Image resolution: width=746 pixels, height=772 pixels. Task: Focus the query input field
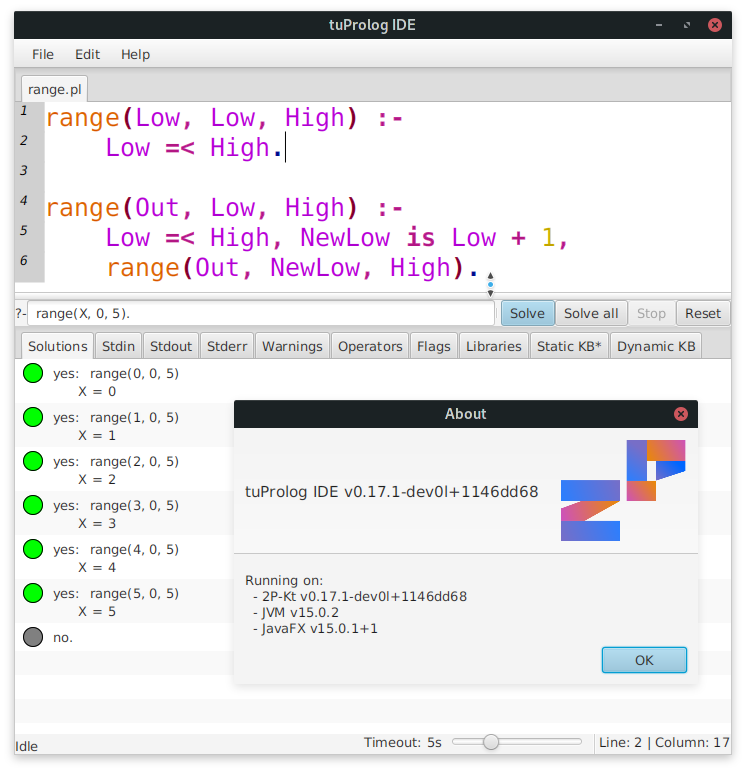point(261,313)
